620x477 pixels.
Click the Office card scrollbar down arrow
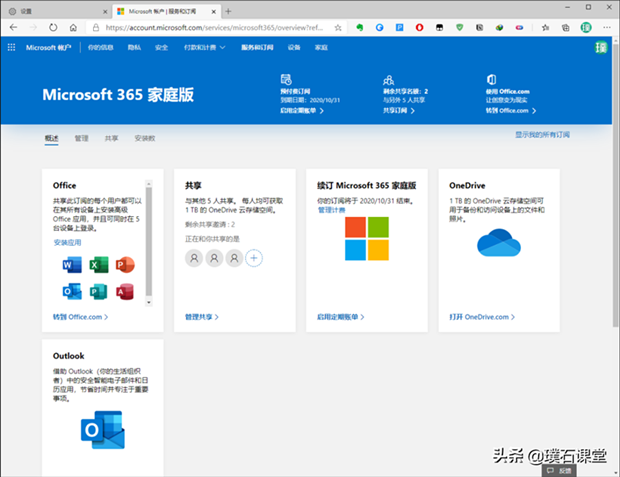point(149,302)
